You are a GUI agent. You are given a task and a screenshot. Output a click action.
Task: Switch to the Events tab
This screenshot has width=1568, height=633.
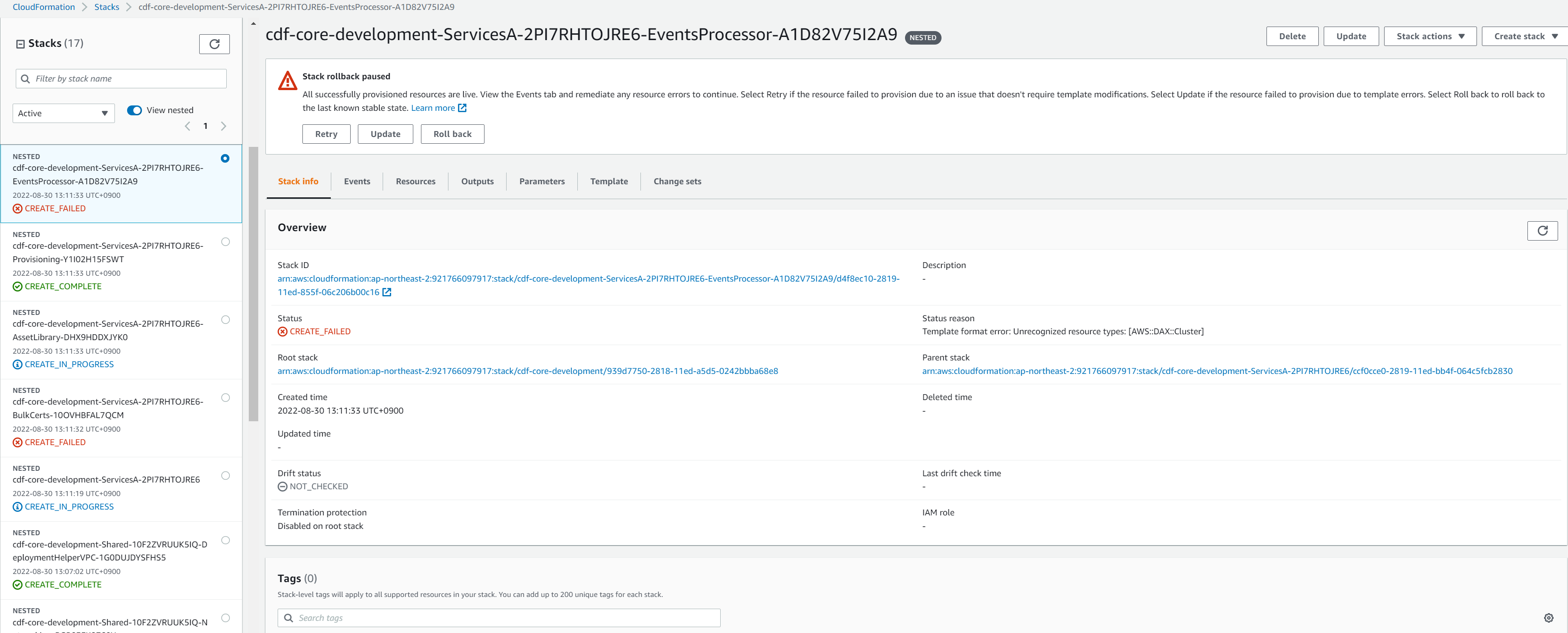pyautogui.click(x=357, y=182)
